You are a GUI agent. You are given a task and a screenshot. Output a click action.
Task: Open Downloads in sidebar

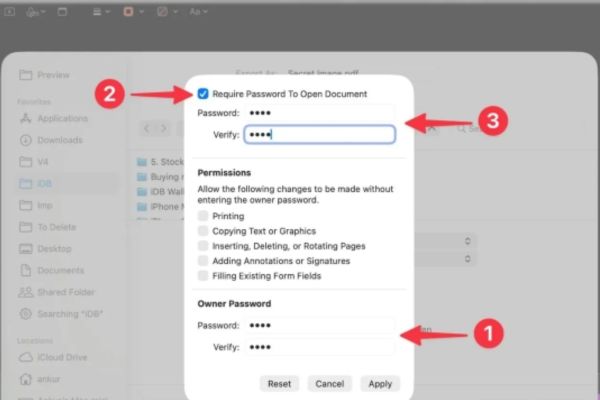(51, 140)
